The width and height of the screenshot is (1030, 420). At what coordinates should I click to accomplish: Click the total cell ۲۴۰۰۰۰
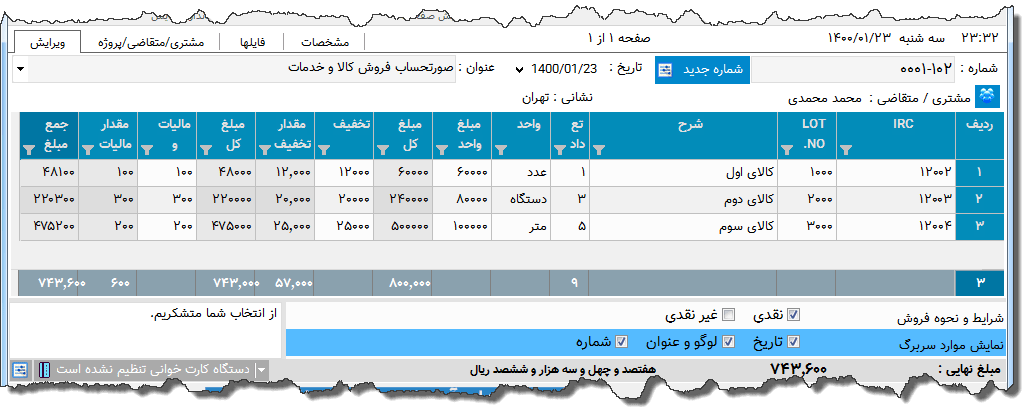403,199
